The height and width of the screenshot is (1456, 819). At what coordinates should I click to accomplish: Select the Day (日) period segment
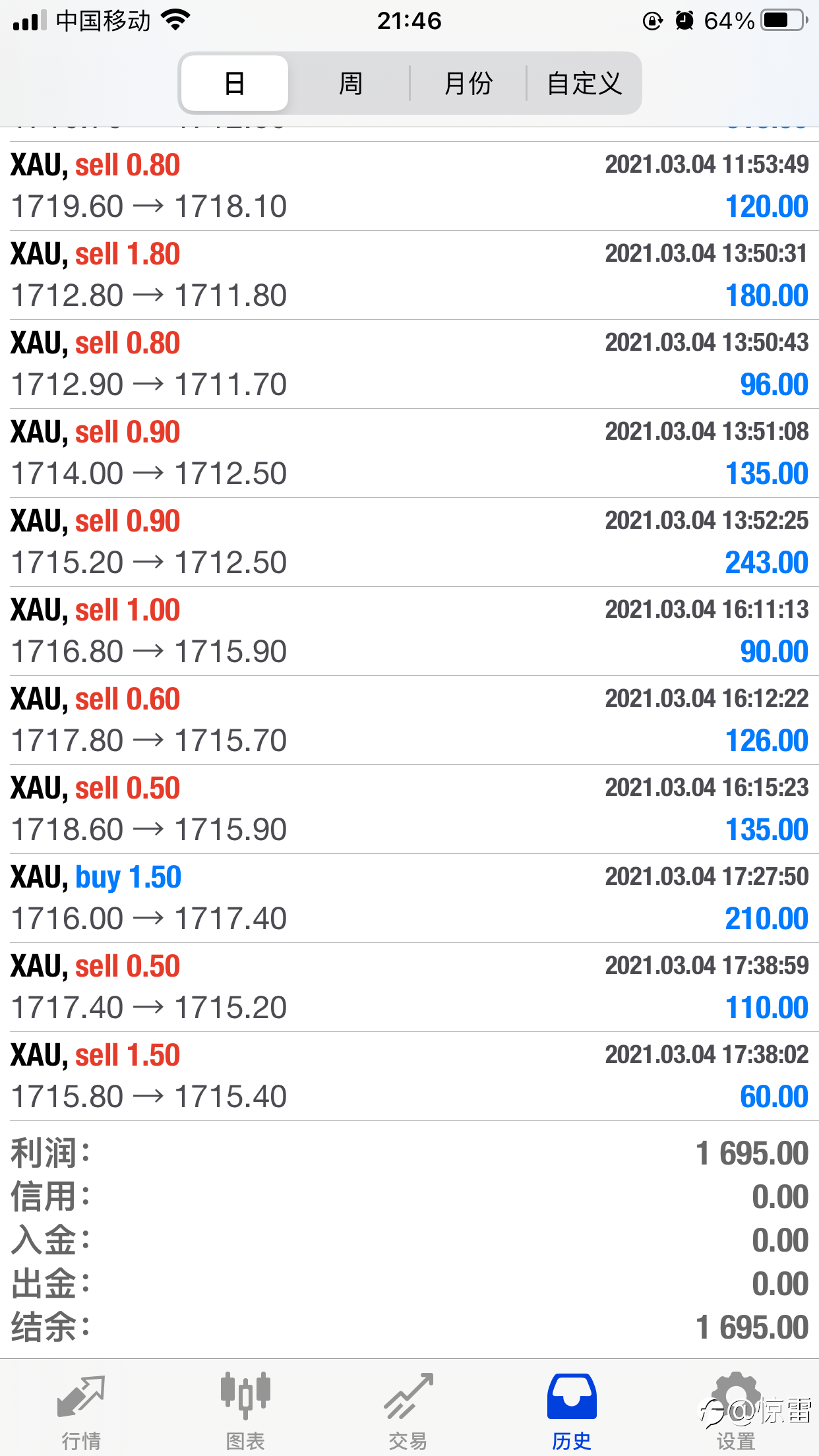234,84
